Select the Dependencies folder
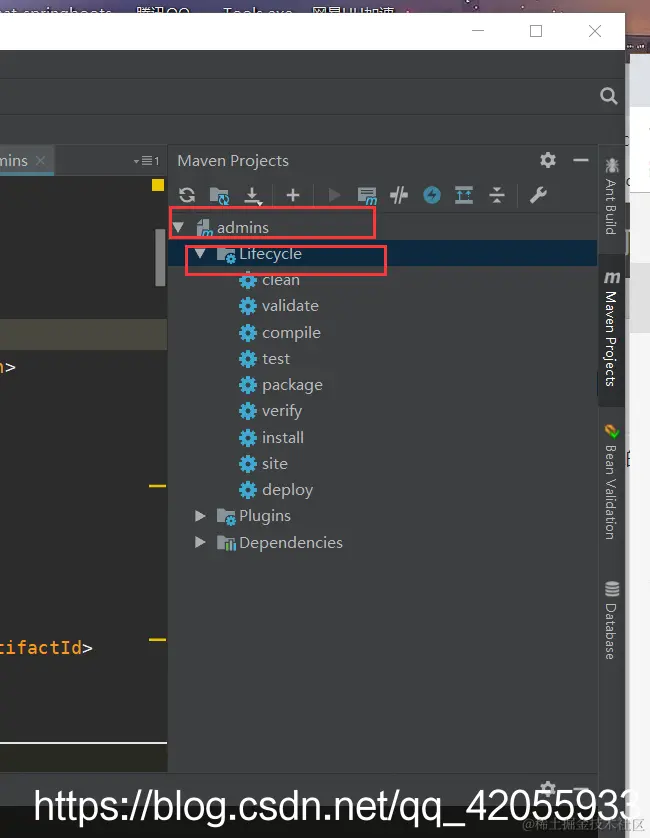The height and width of the screenshot is (838, 650). [x=290, y=542]
